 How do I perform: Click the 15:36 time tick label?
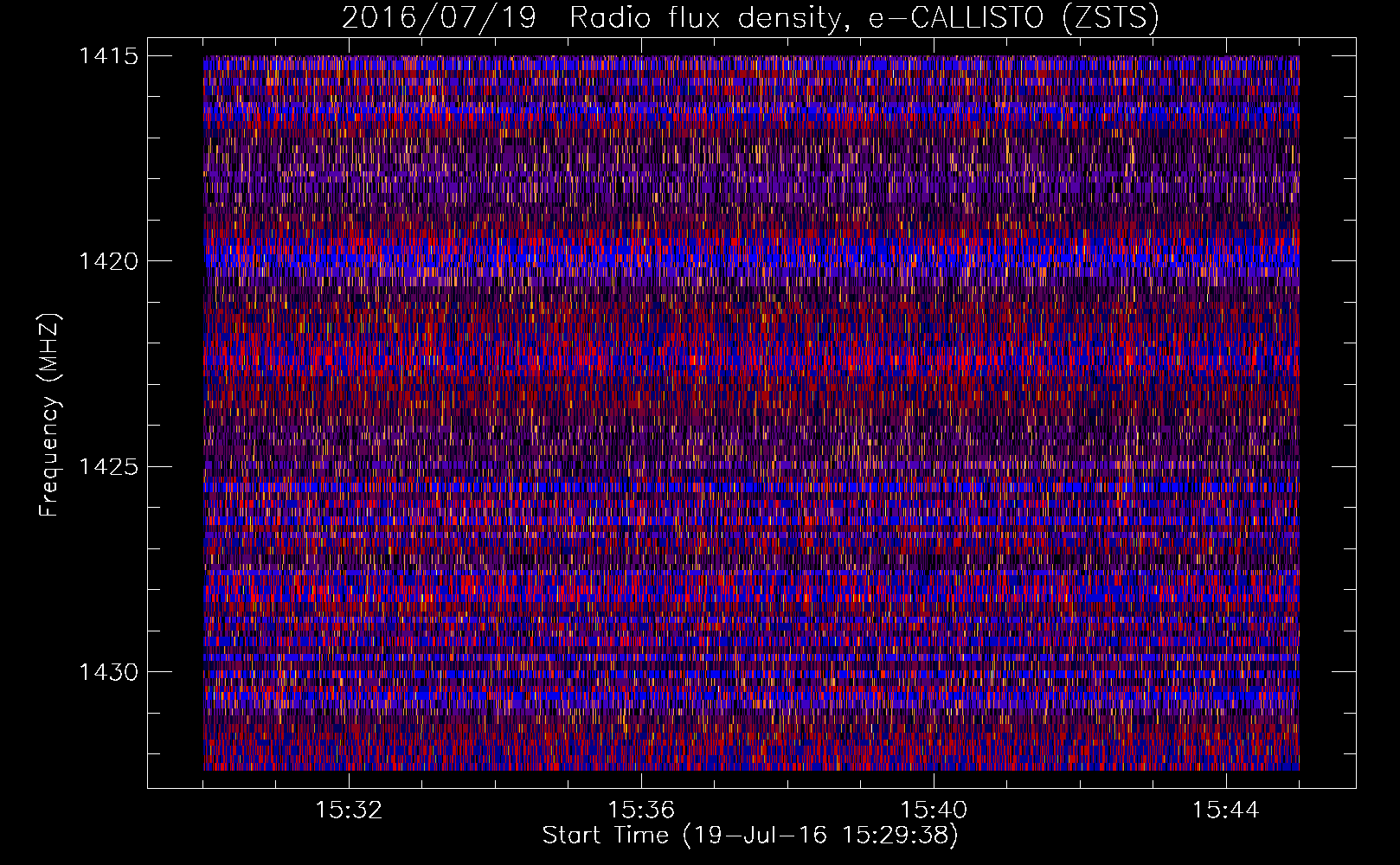[x=641, y=810]
